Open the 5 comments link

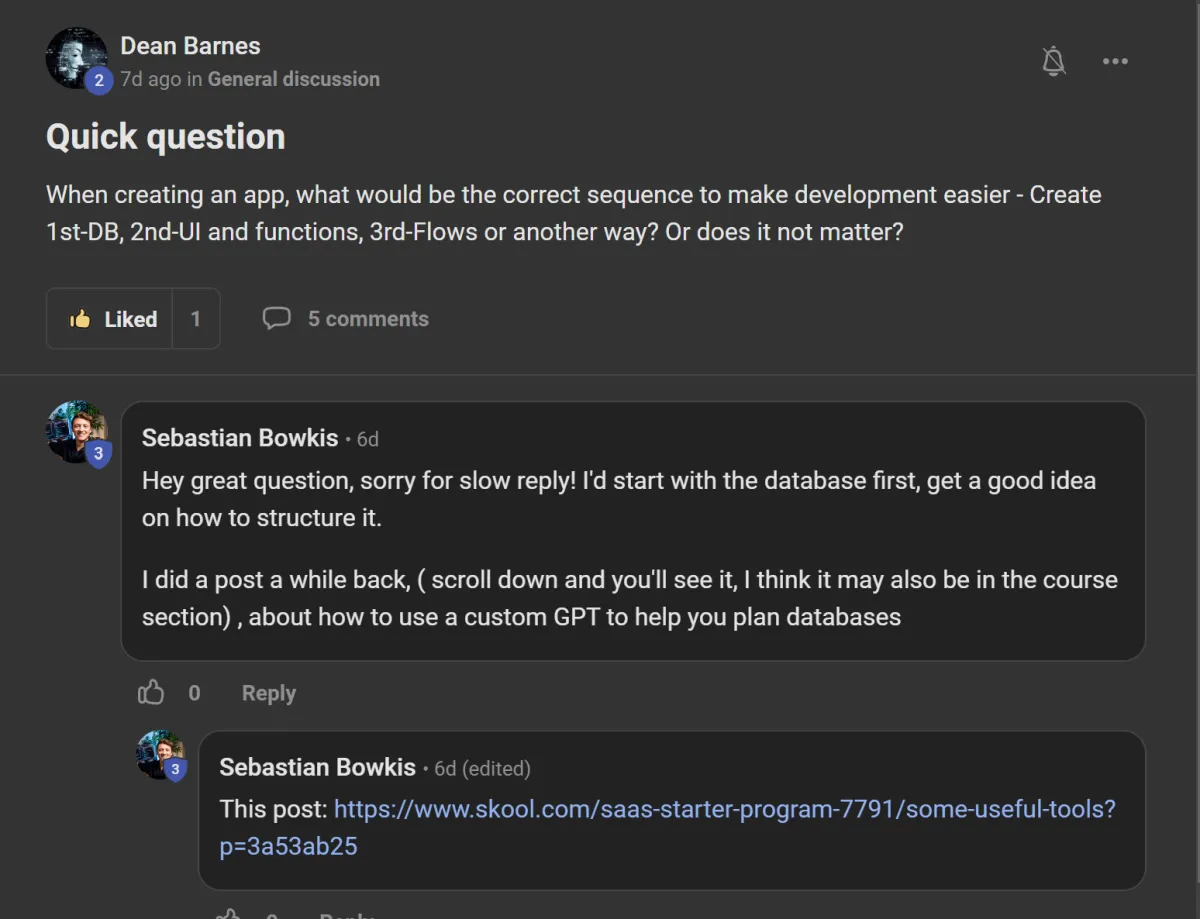click(368, 319)
